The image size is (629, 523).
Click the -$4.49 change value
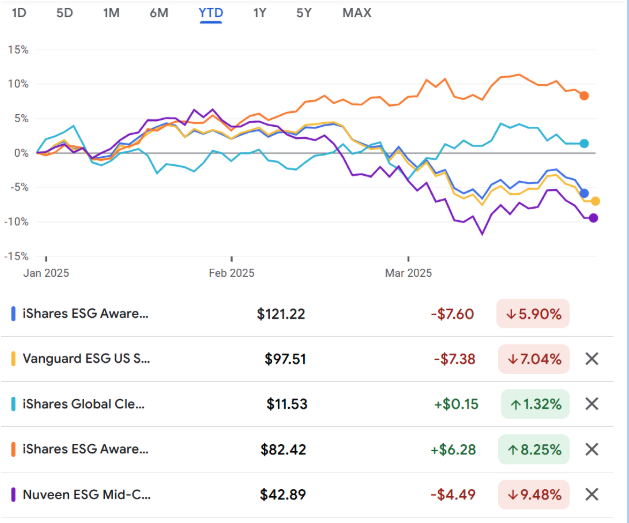pos(453,495)
